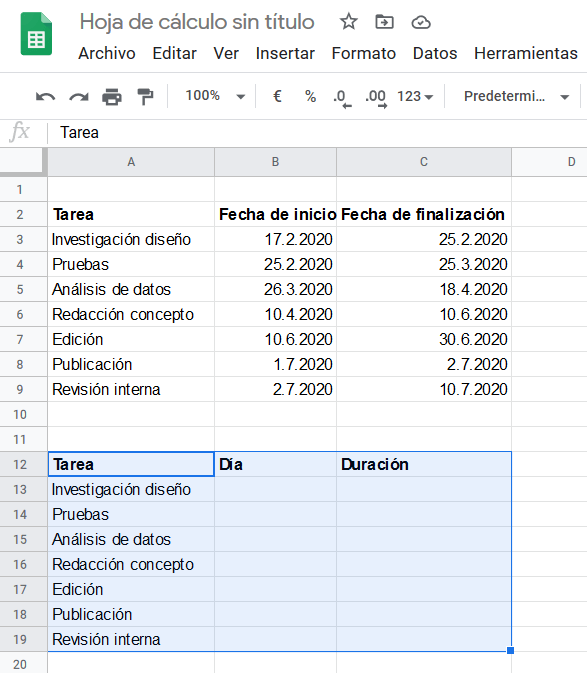Select the 'Día' header cell
The image size is (587, 673).
point(275,464)
